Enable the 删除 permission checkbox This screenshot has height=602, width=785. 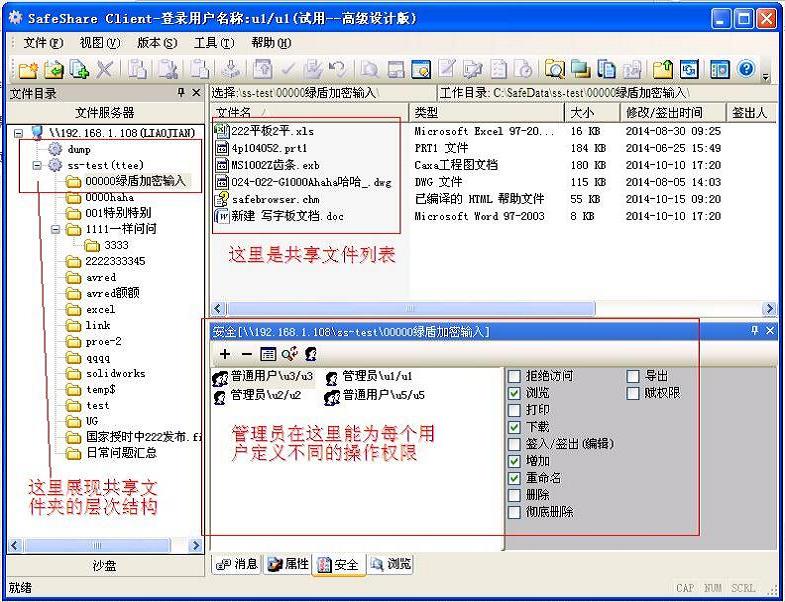(x=514, y=495)
